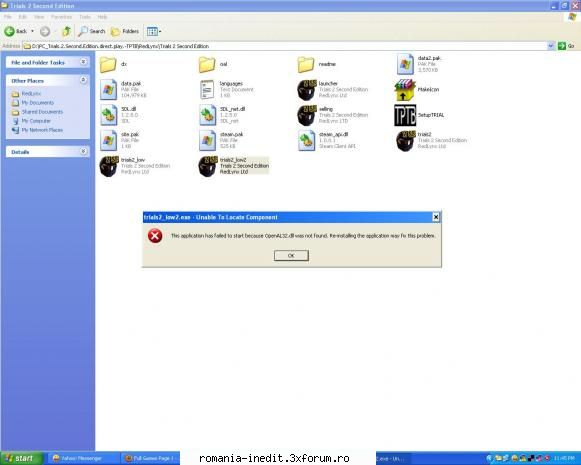
Task: Select the languages text document
Action: 207,90
